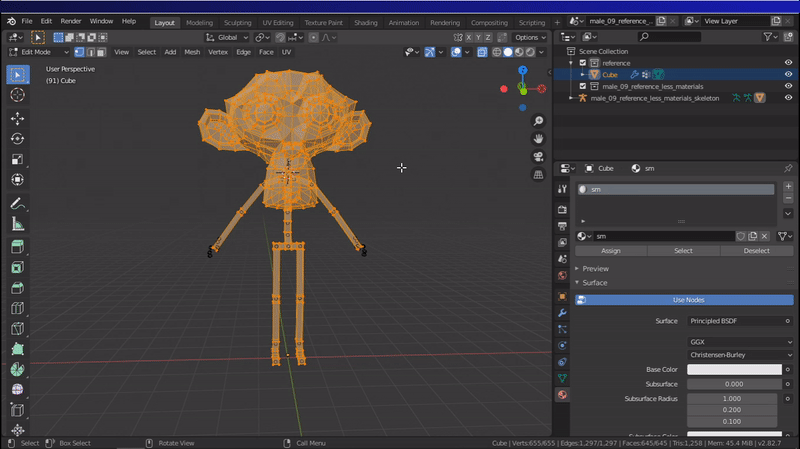Click the Assign material button
The width and height of the screenshot is (800, 449).
click(x=611, y=251)
